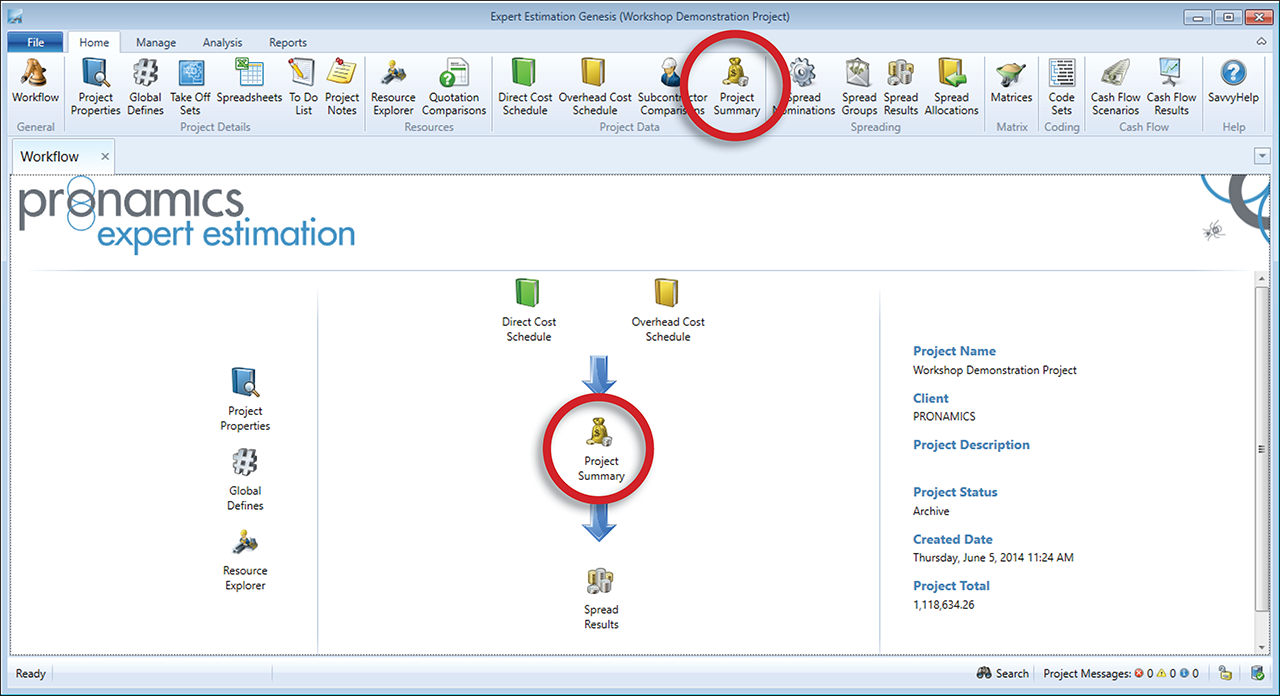Open the File menu
This screenshot has height=696, width=1280.
pos(36,43)
